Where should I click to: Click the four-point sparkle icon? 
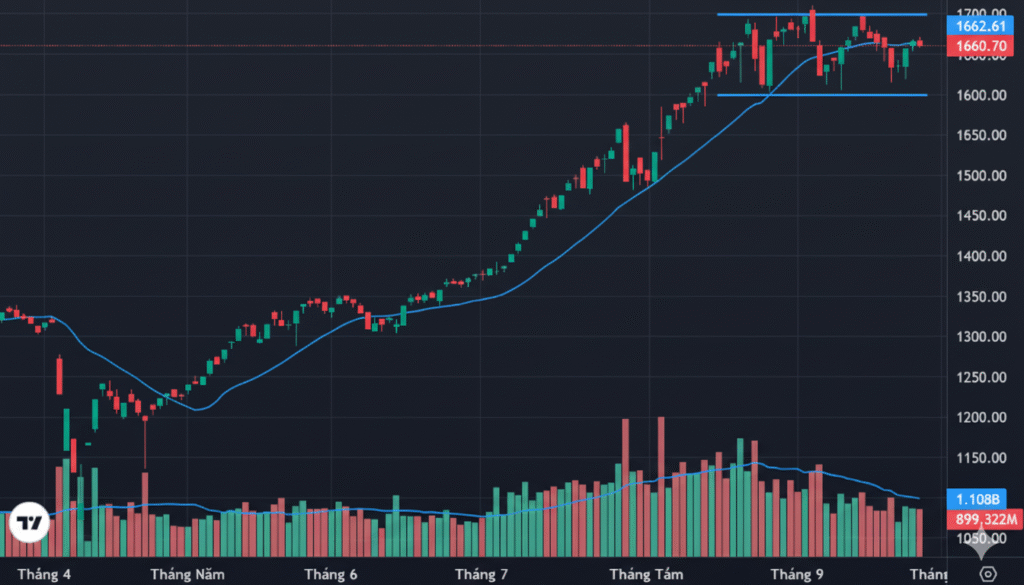point(979,545)
